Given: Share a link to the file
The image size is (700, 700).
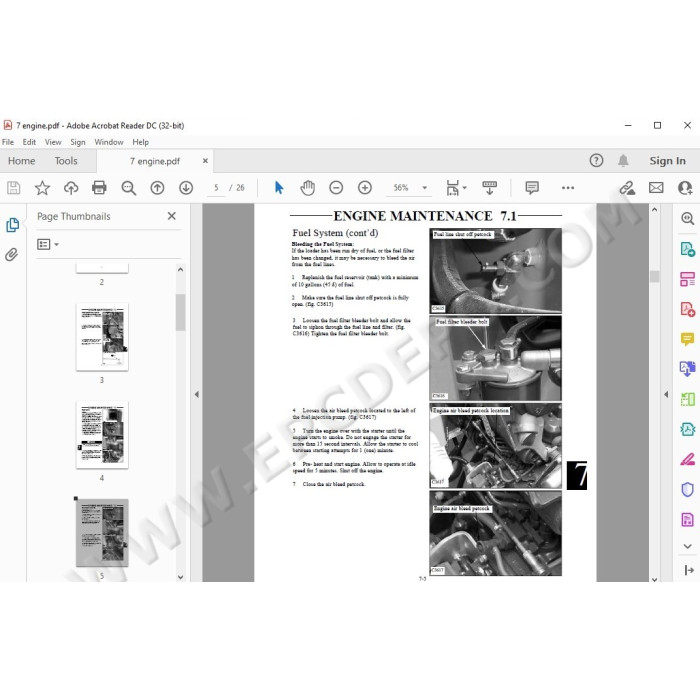Looking at the screenshot, I should tap(627, 188).
